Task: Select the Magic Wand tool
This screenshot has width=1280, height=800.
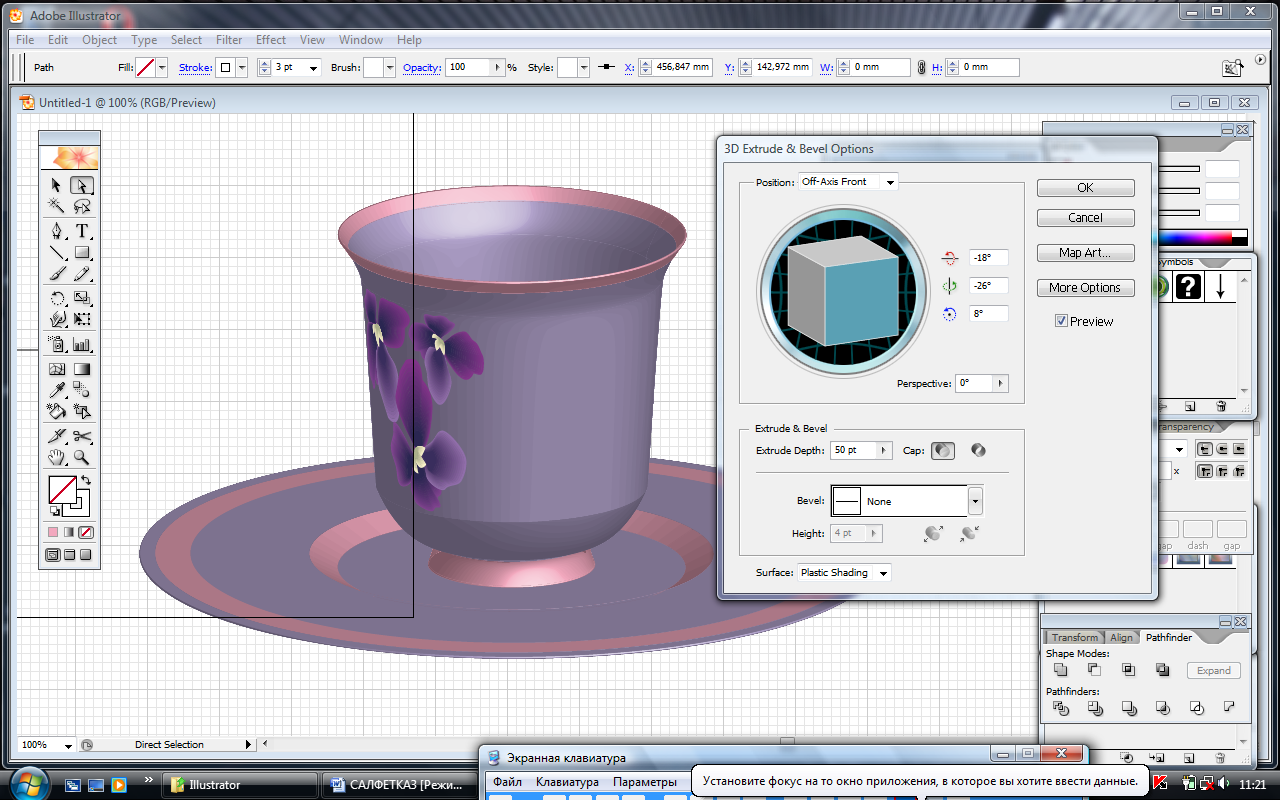Action: 57,206
